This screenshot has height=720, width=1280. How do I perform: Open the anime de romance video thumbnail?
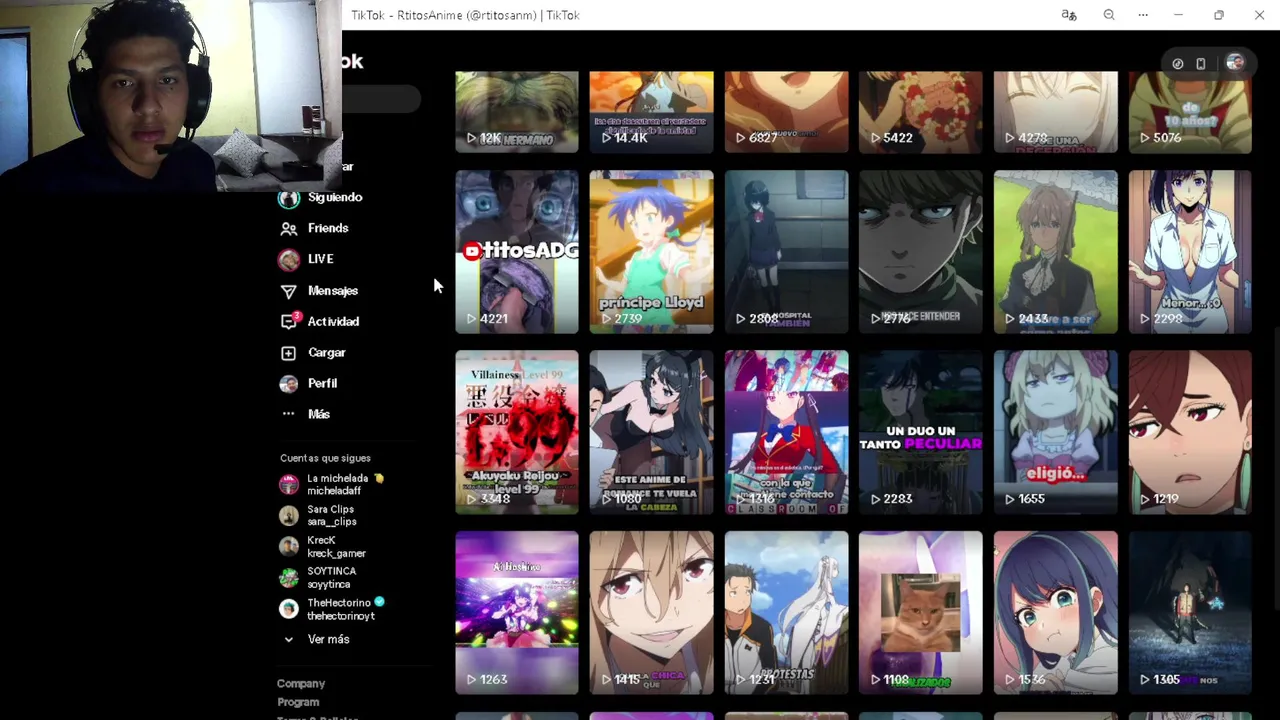(x=651, y=432)
